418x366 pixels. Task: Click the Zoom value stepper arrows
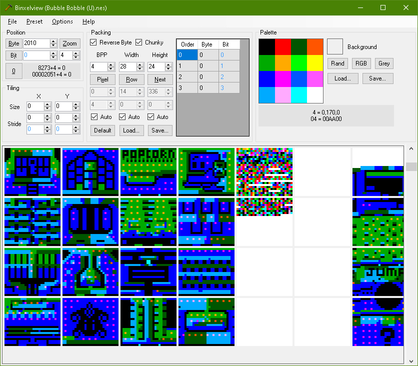(x=76, y=55)
